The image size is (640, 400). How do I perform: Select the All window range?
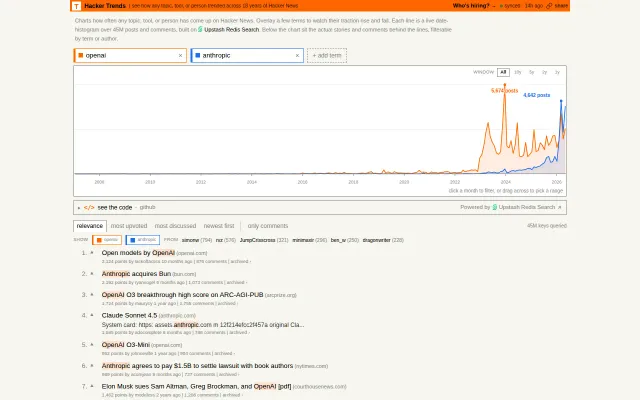pyautogui.click(x=503, y=72)
